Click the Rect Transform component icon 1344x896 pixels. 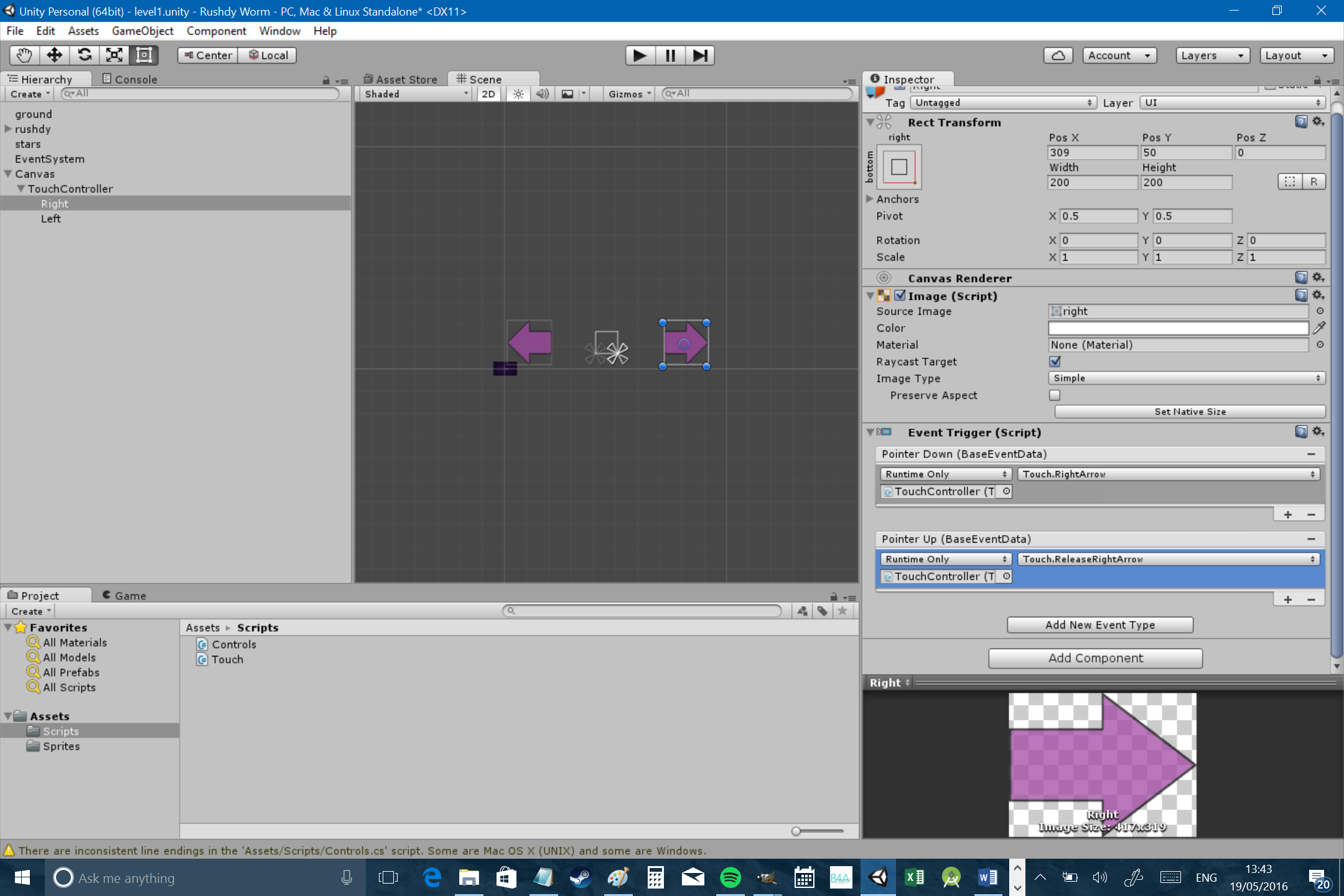pos(884,122)
